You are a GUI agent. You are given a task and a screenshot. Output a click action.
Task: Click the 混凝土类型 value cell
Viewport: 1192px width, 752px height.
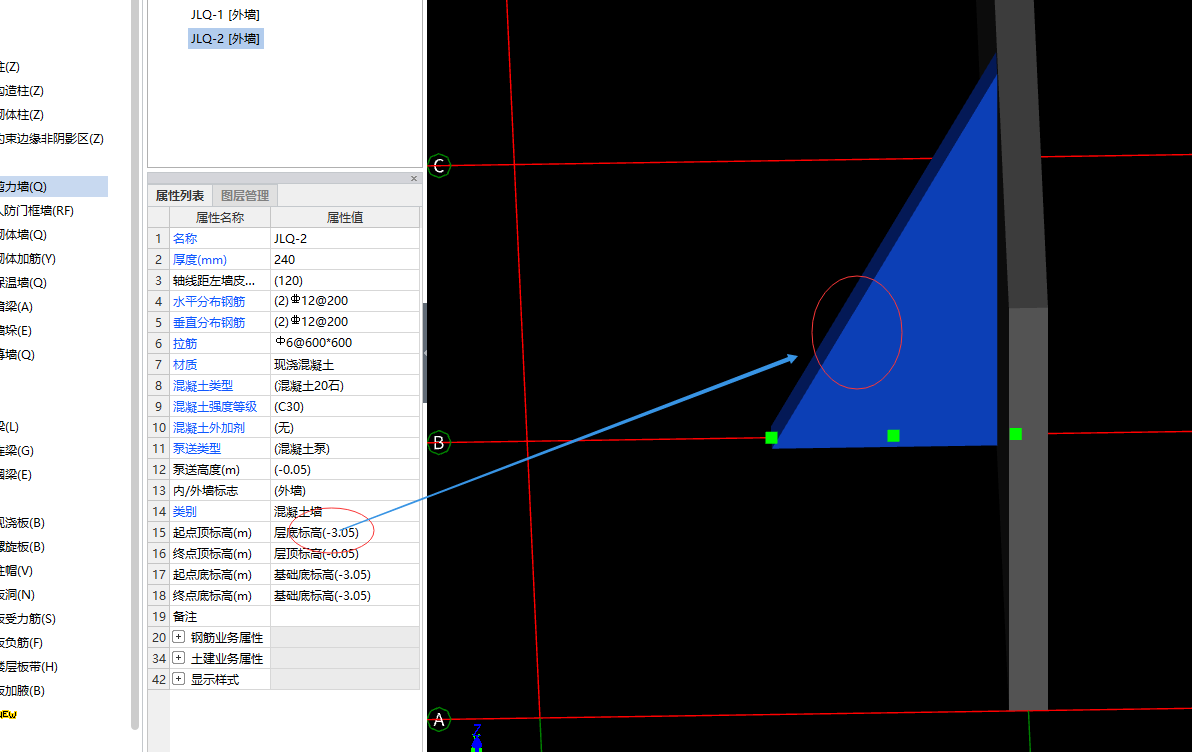point(344,386)
